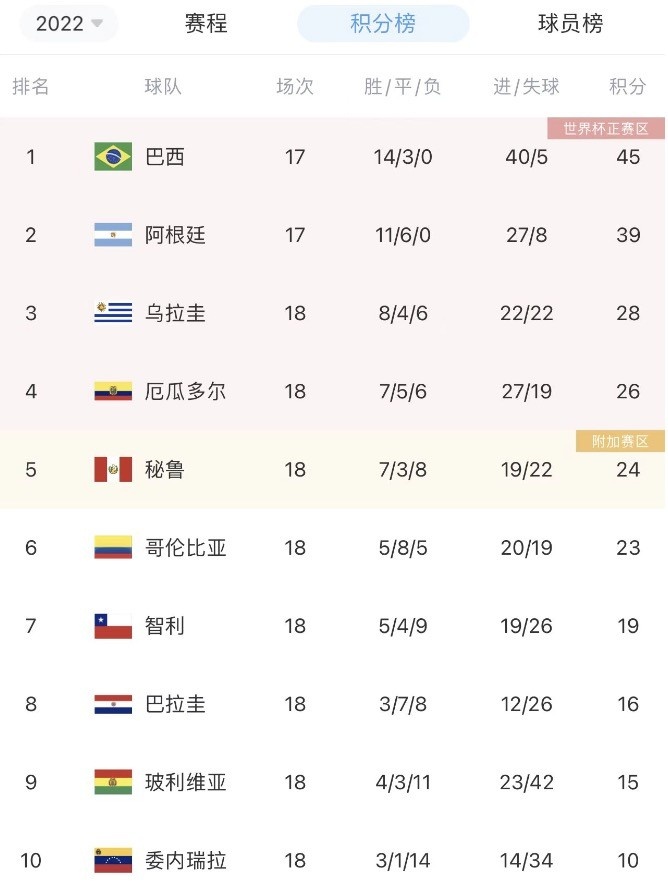Click the Uruguay flag icon

coord(113,313)
